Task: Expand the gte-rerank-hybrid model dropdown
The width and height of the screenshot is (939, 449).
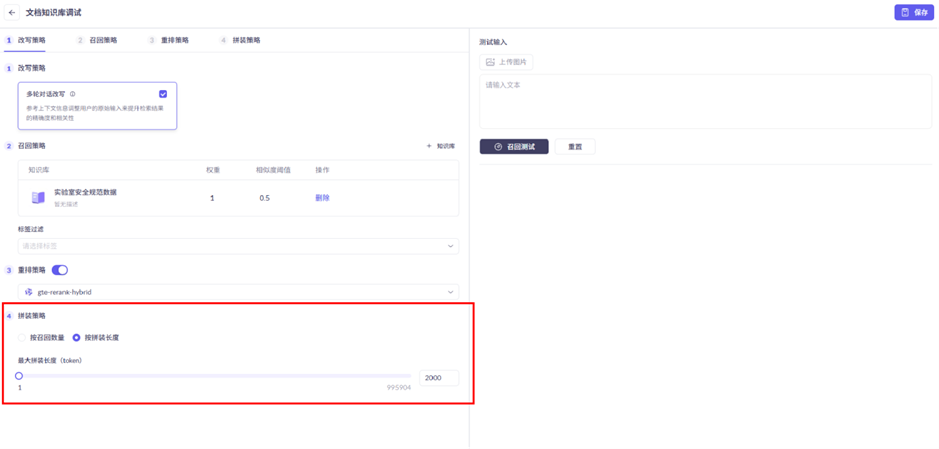Action: [x=238, y=292]
